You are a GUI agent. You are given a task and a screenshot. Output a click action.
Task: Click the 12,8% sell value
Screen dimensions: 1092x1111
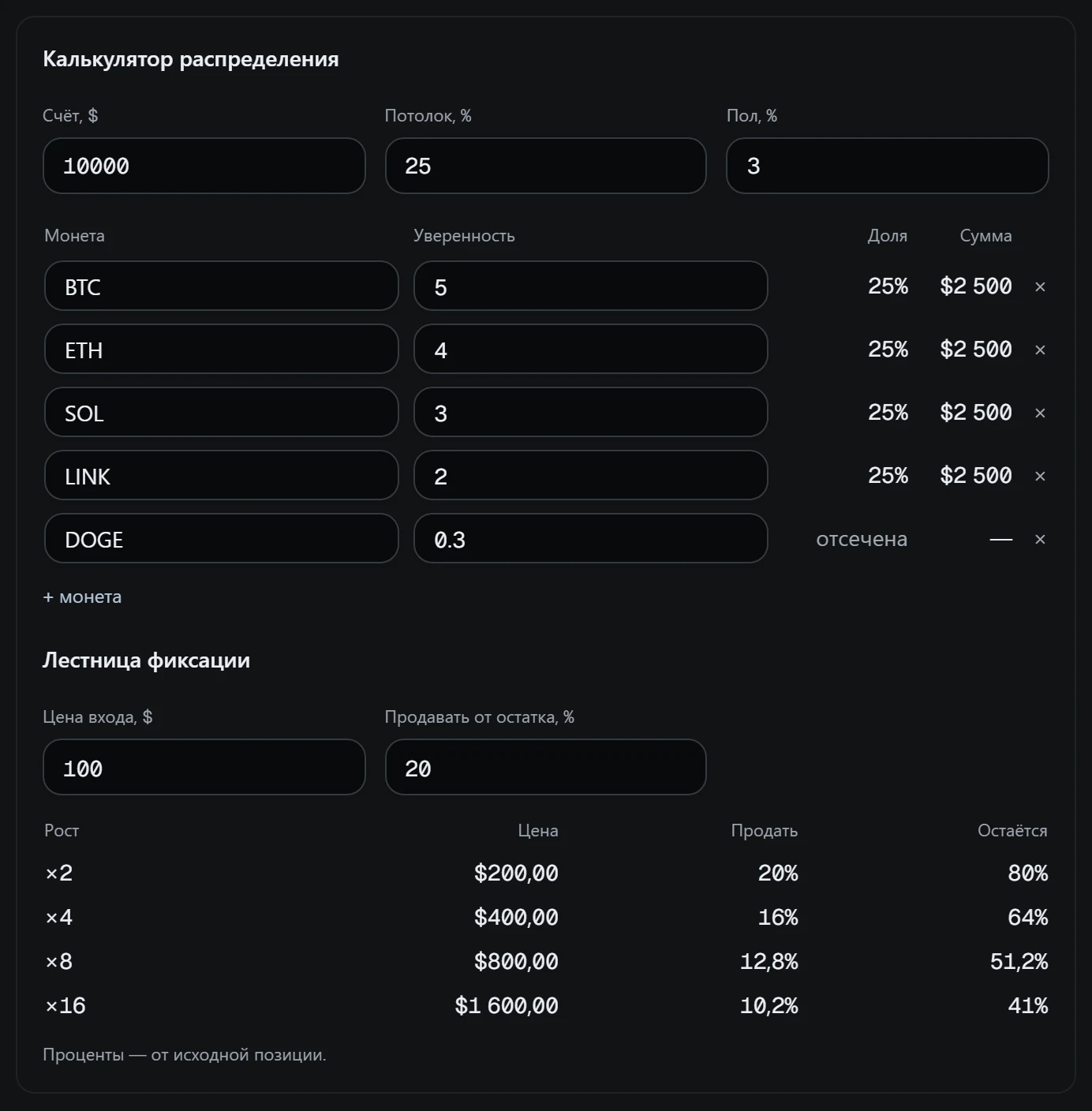tap(769, 962)
